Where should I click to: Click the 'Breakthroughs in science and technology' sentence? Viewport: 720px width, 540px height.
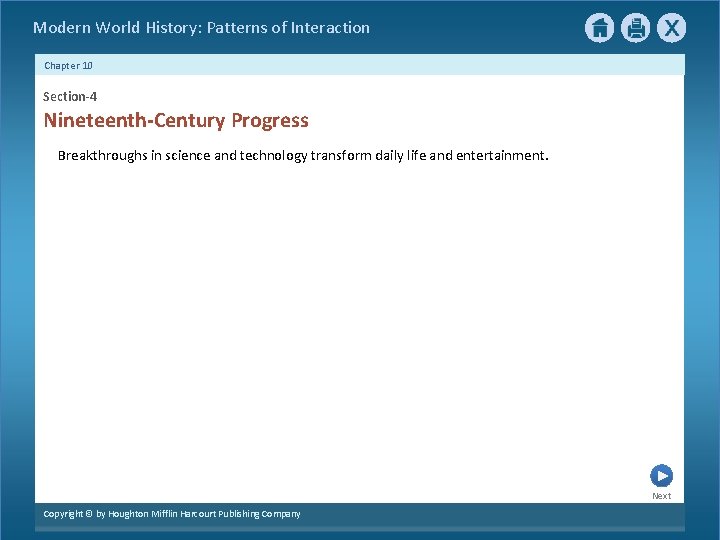(x=303, y=156)
